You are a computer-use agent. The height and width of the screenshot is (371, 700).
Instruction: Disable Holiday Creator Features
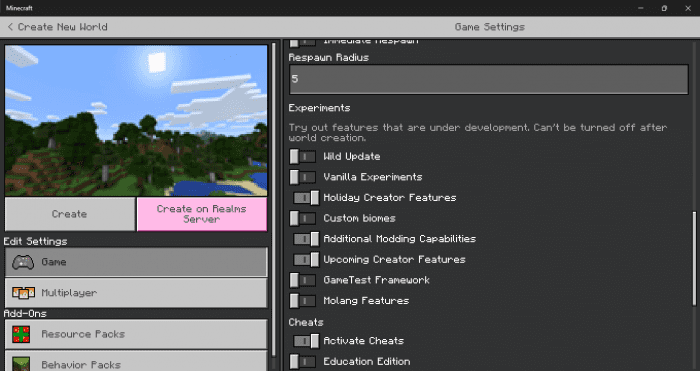306,198
